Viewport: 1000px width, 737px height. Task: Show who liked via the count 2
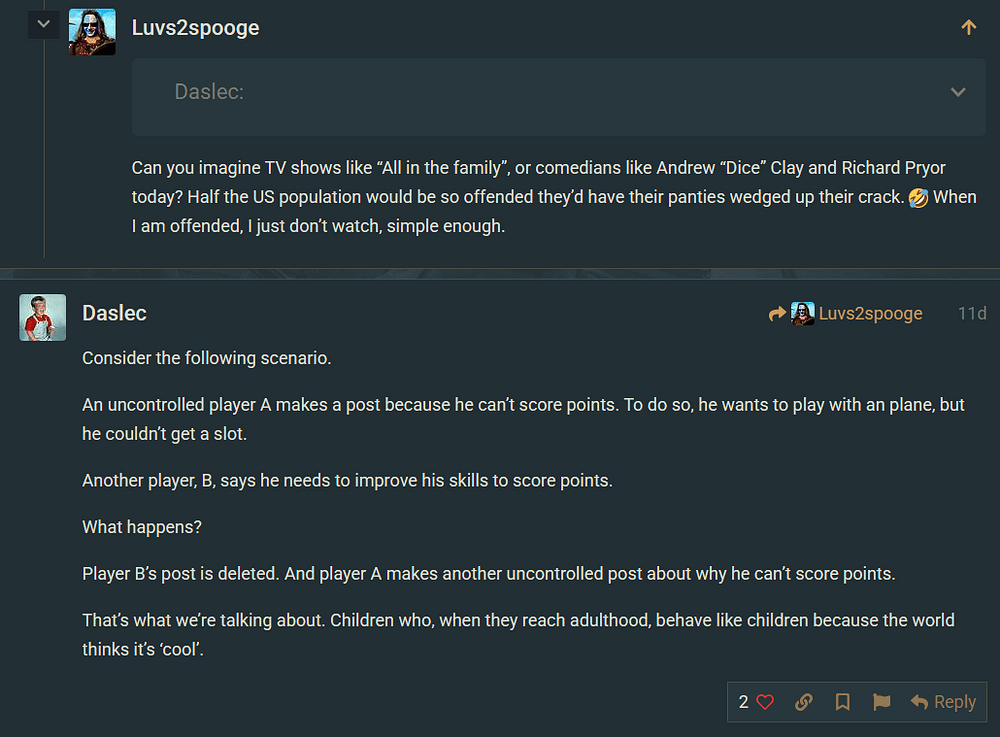click(x=744, y=702)
